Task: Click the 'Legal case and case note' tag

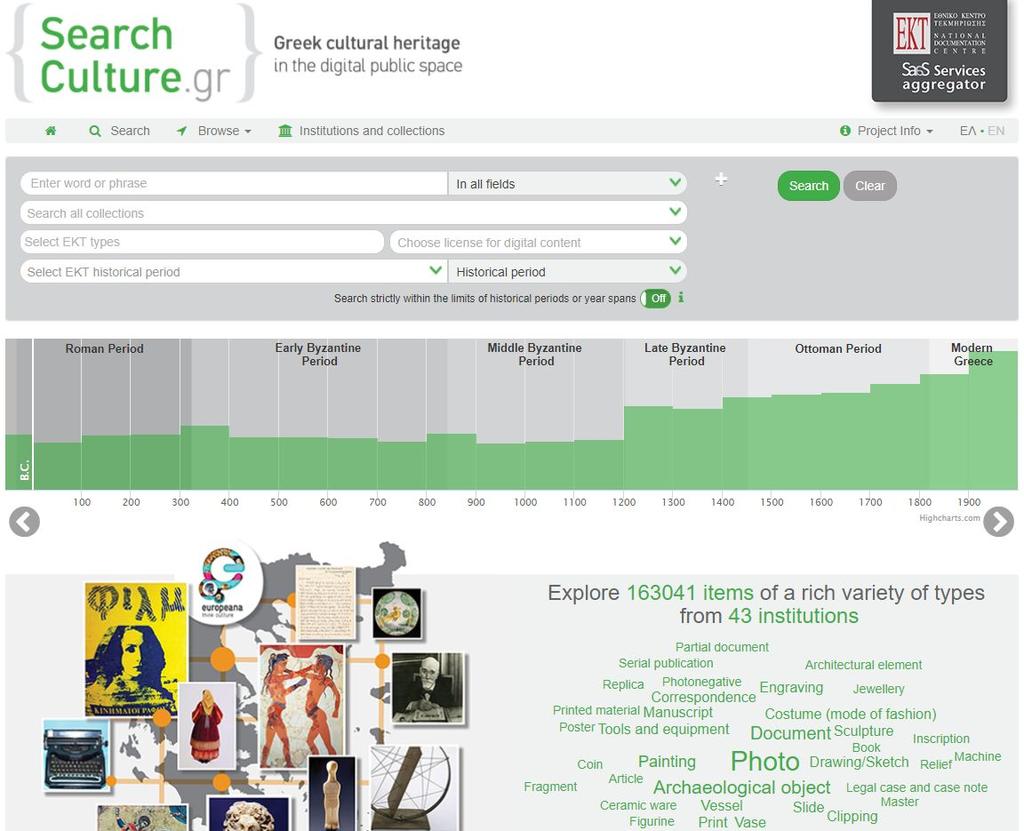Action: coord(916,788)
